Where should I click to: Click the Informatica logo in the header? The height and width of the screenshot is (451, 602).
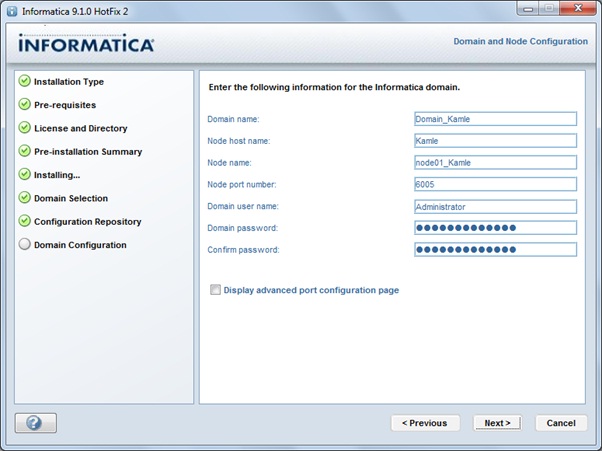pos(86,43)
